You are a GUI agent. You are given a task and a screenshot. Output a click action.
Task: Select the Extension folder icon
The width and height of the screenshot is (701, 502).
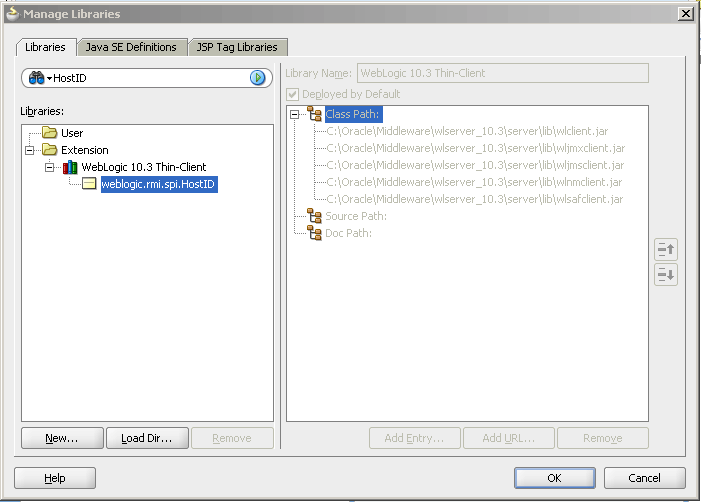click(50, 150)
